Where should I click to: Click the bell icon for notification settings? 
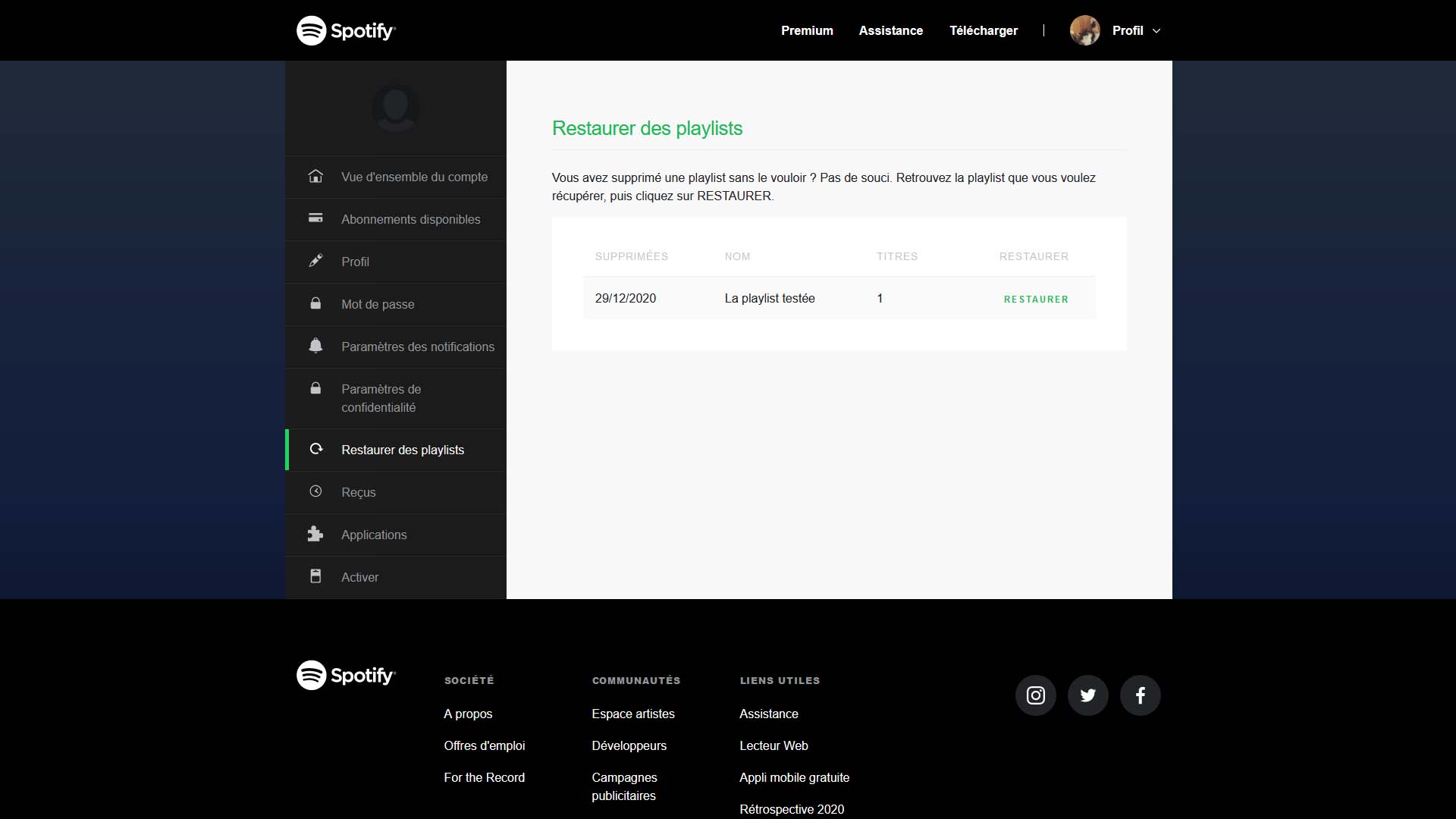tap(315, 346)
